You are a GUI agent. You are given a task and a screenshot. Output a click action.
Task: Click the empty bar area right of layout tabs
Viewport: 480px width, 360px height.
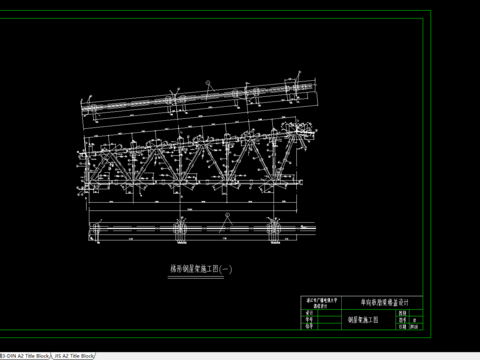point(287,356)
